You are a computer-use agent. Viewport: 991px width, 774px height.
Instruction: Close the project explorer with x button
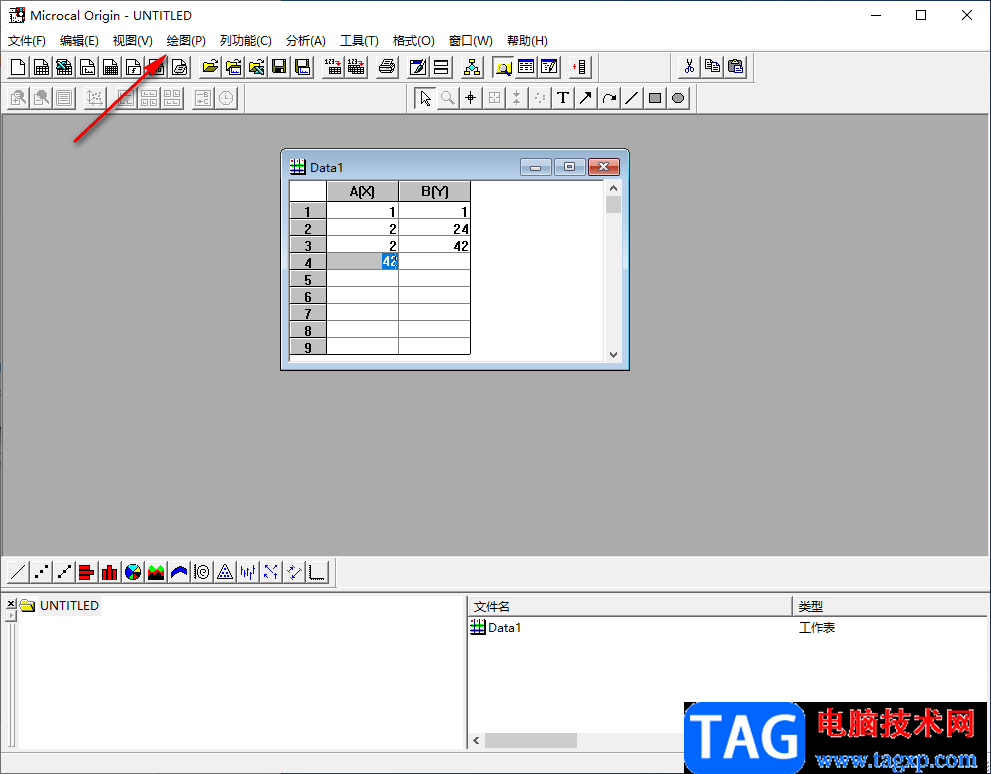(x=10, y=604)
